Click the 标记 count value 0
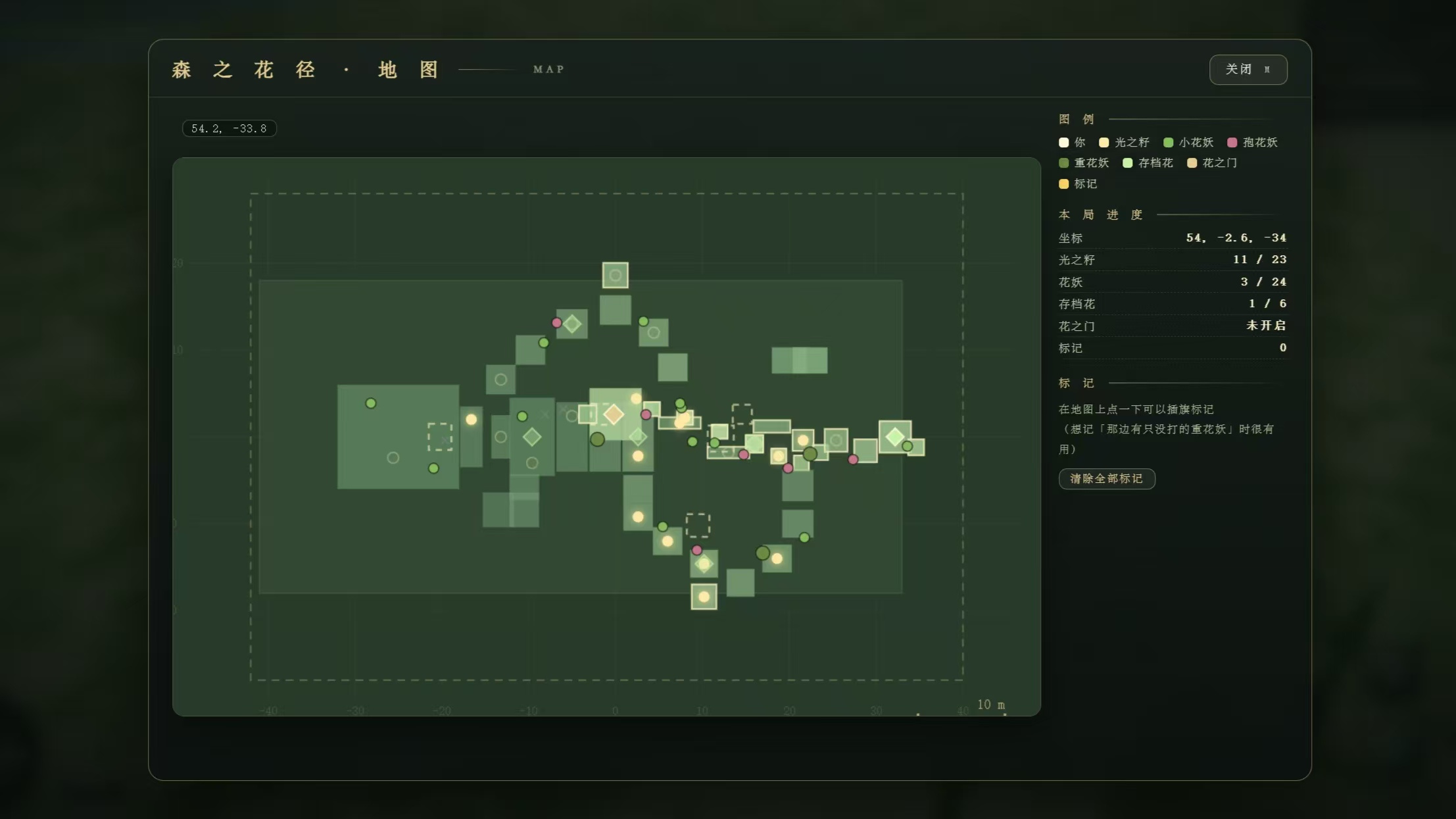Viewport: 1456px width, 819px height. (x=1283, y=347)
